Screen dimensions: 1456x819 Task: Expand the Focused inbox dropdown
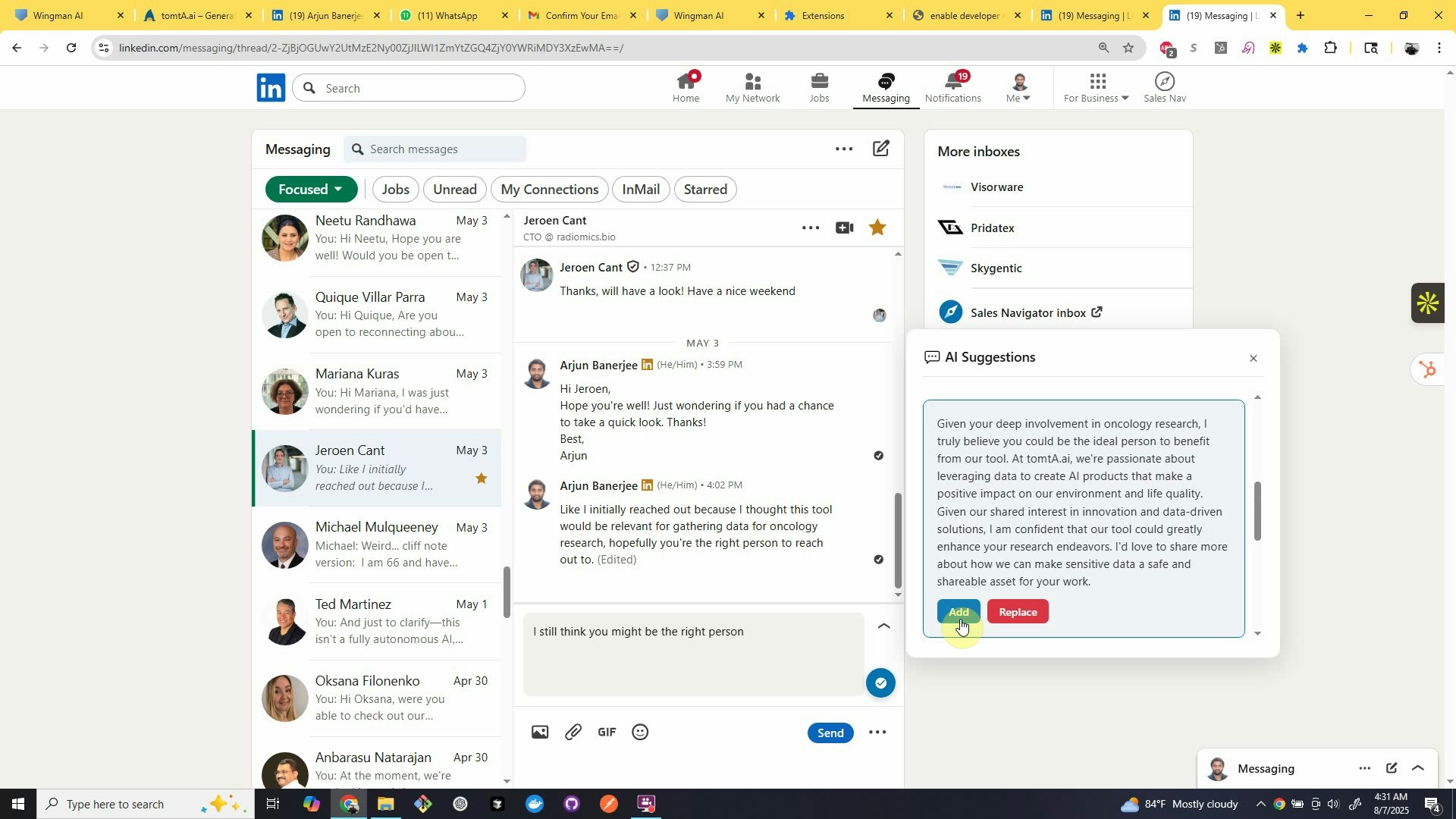311,190
